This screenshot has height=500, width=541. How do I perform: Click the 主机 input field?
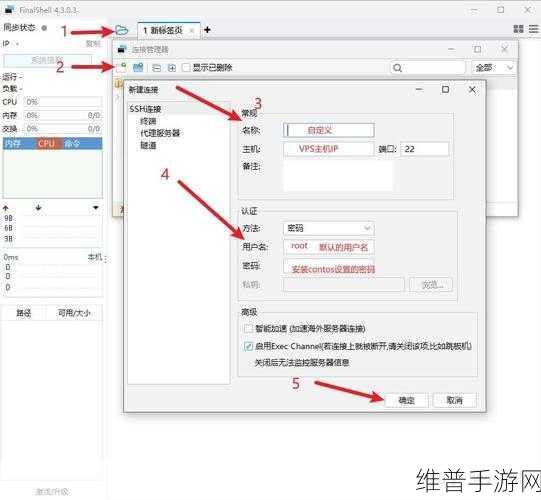329,149
